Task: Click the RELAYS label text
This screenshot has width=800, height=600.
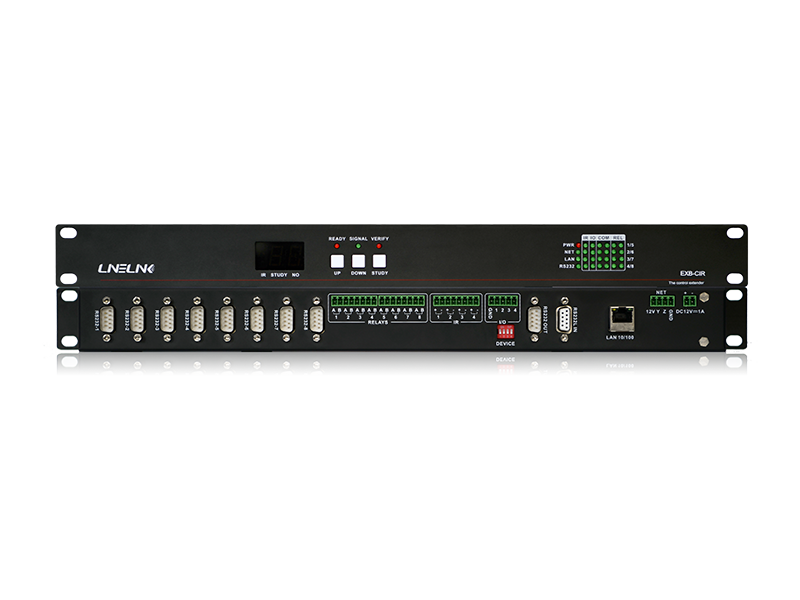Action: [x=378, y=323]
